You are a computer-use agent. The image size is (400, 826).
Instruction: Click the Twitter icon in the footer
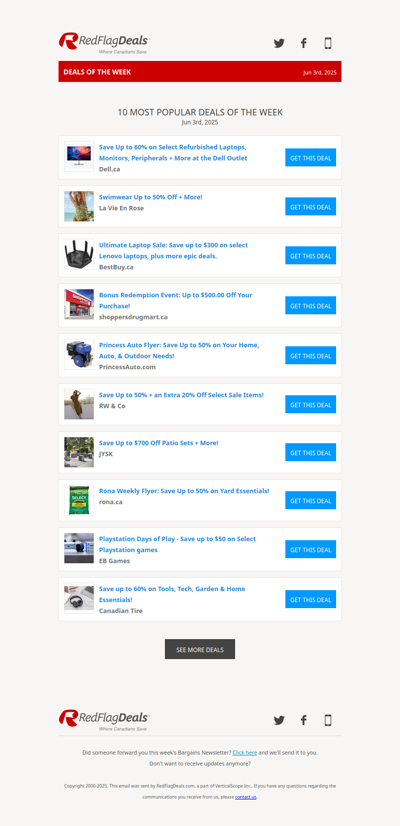pyautogui.click(x=279, y=720)
